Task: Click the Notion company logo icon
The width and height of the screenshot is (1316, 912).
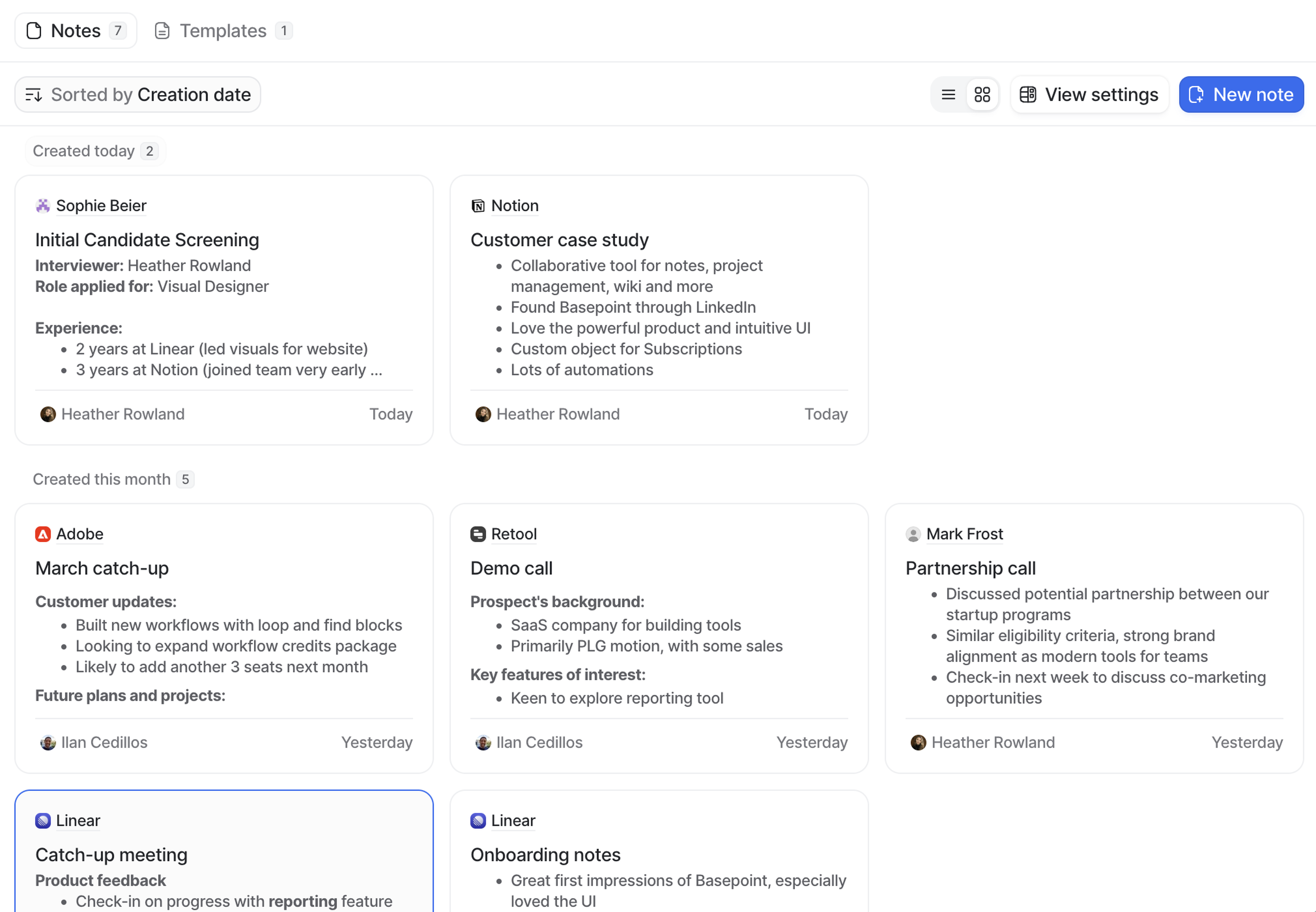Action: [478, 206]
